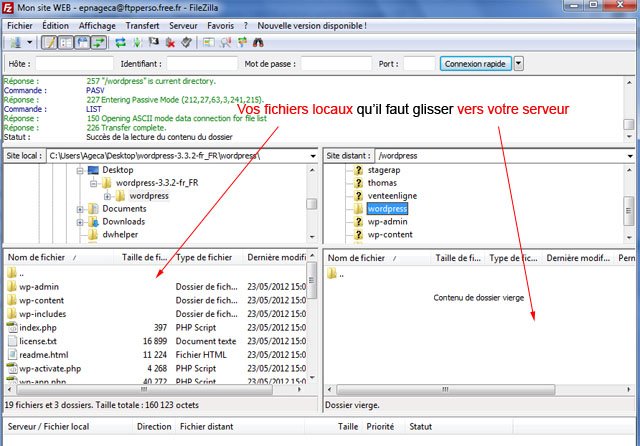
Task: Click the message log vertical scrollbar thumb
Action: click(x=629, y=124)
